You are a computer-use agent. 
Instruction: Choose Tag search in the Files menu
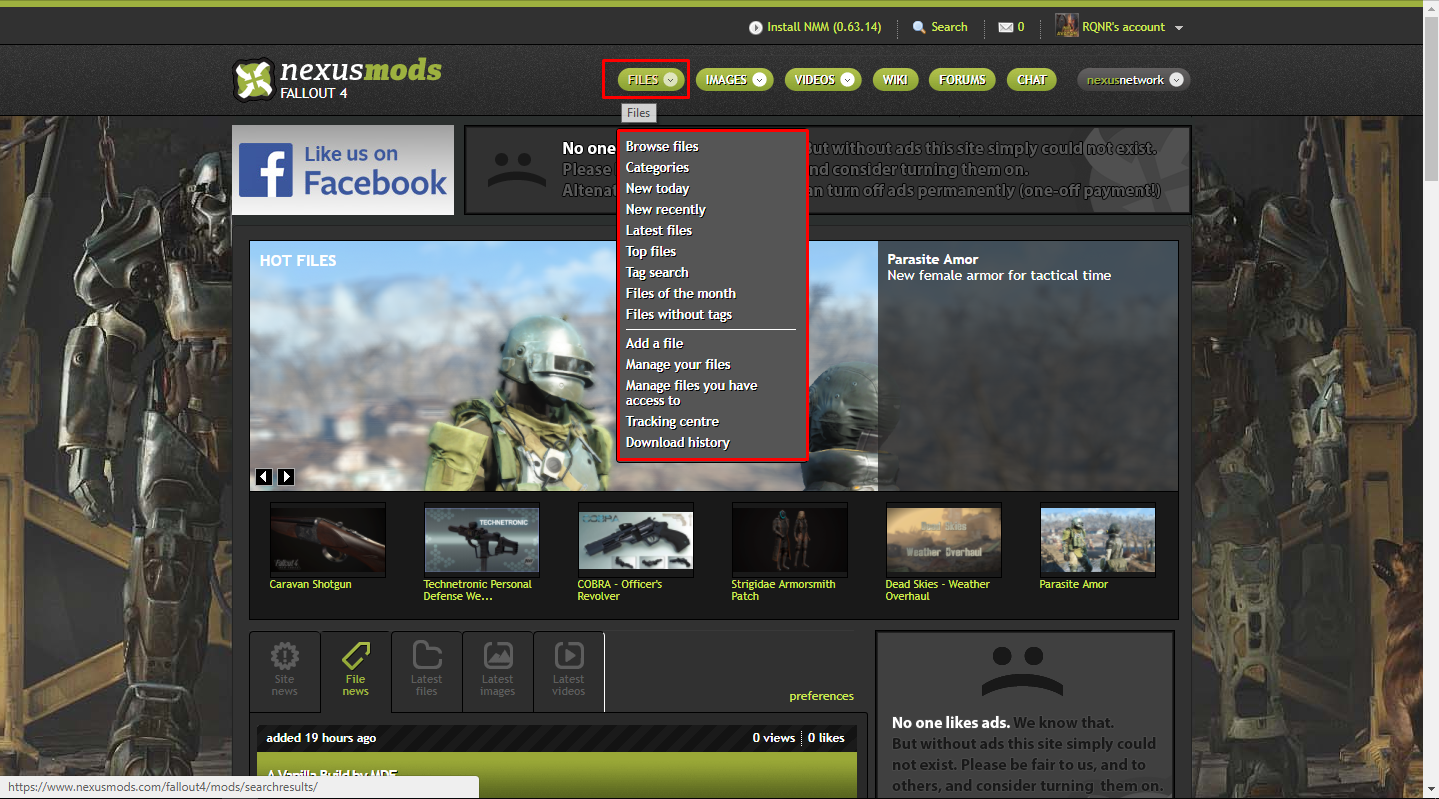click(656, 272)
